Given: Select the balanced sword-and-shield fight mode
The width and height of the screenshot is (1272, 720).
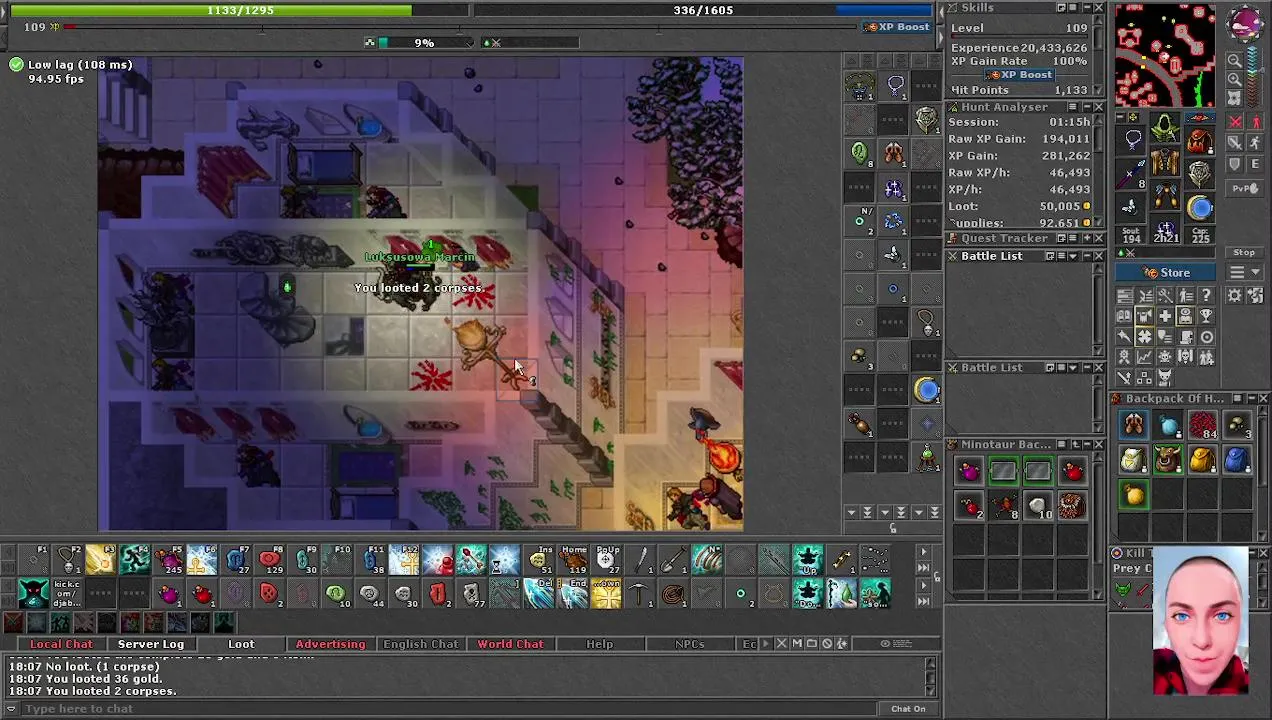Looking at the screenshot, I should point(1235,142).
